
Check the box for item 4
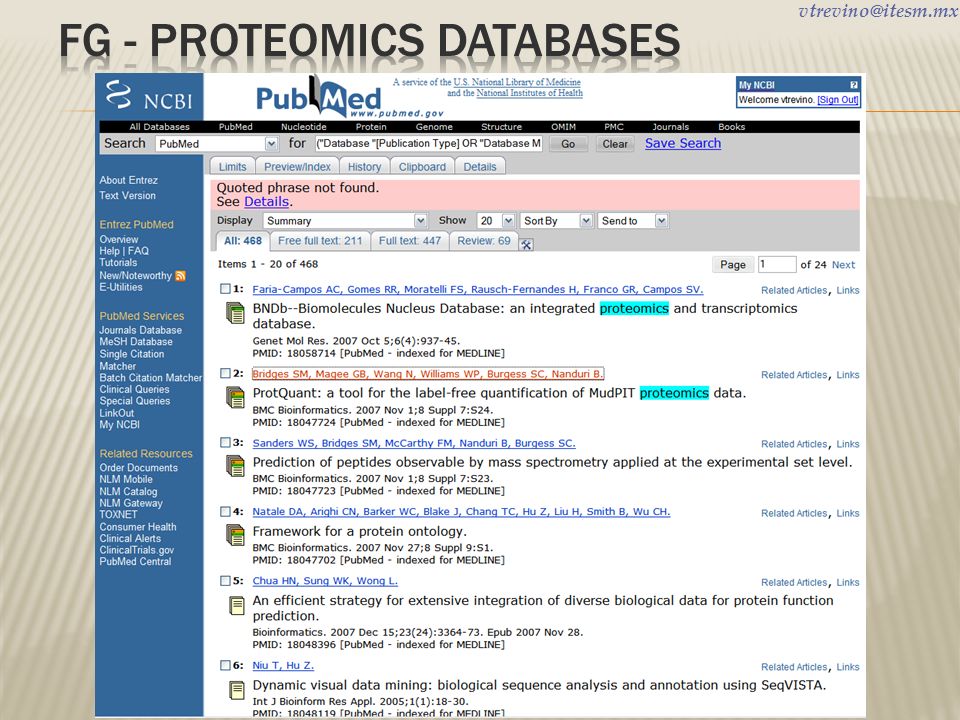pos(225,512)
